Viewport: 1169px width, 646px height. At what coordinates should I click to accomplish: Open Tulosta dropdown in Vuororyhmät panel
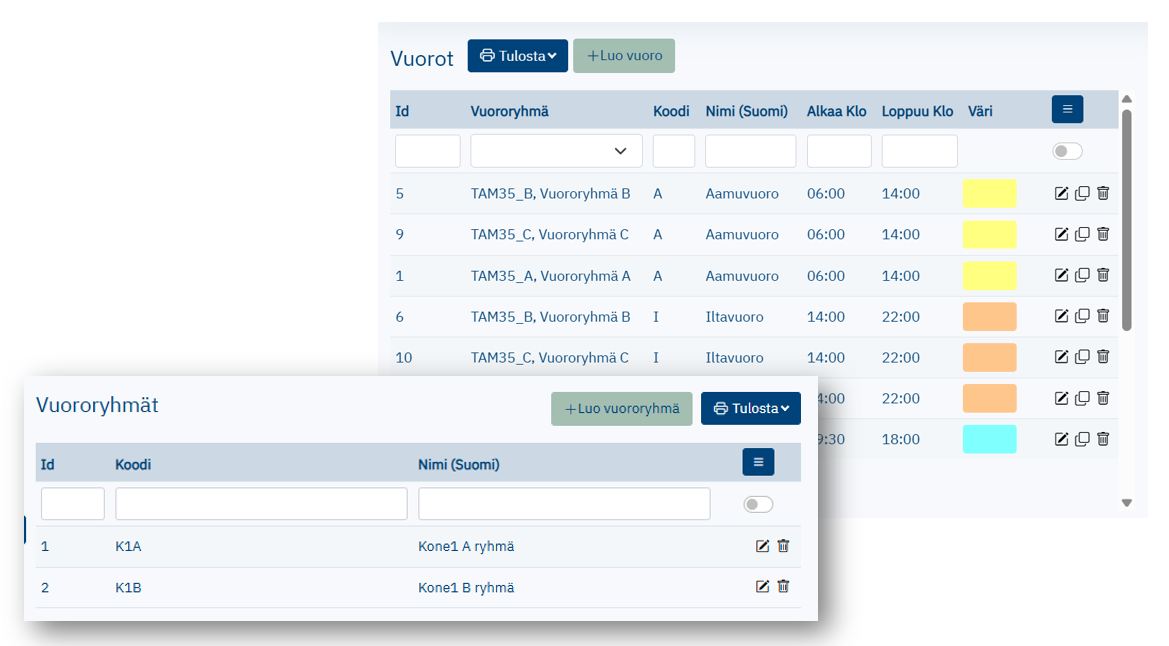751,409
